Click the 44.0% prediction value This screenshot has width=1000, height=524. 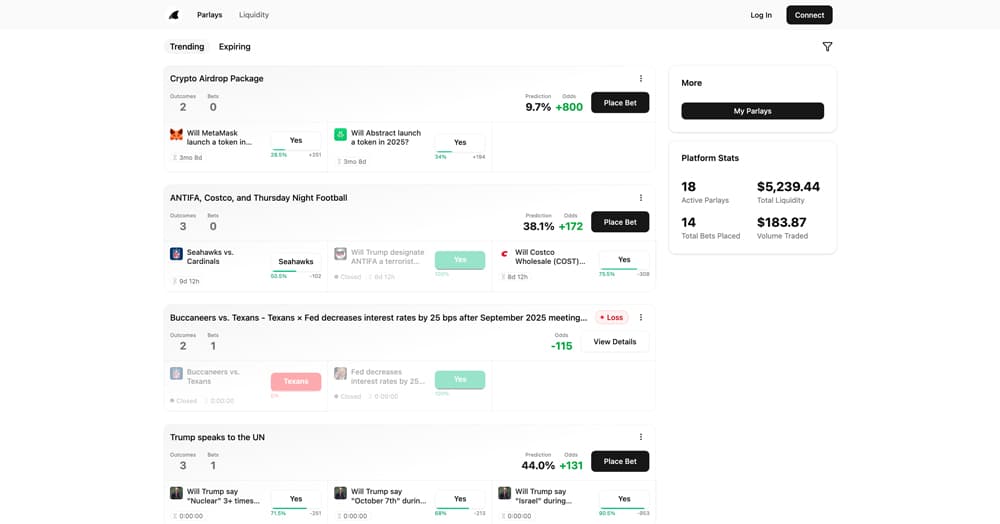[x=538, y=465]
